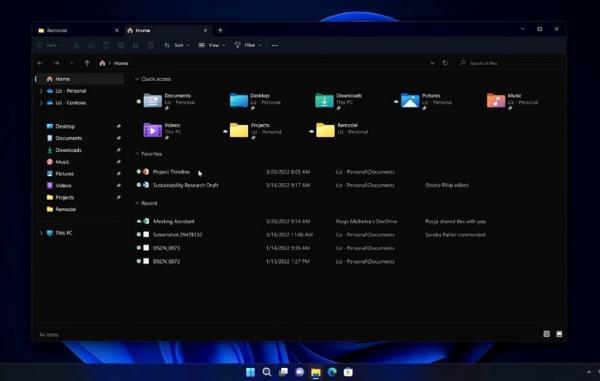Collapse the Favorites section
Screen dimensions: 600x381
[x=137, y=154]
